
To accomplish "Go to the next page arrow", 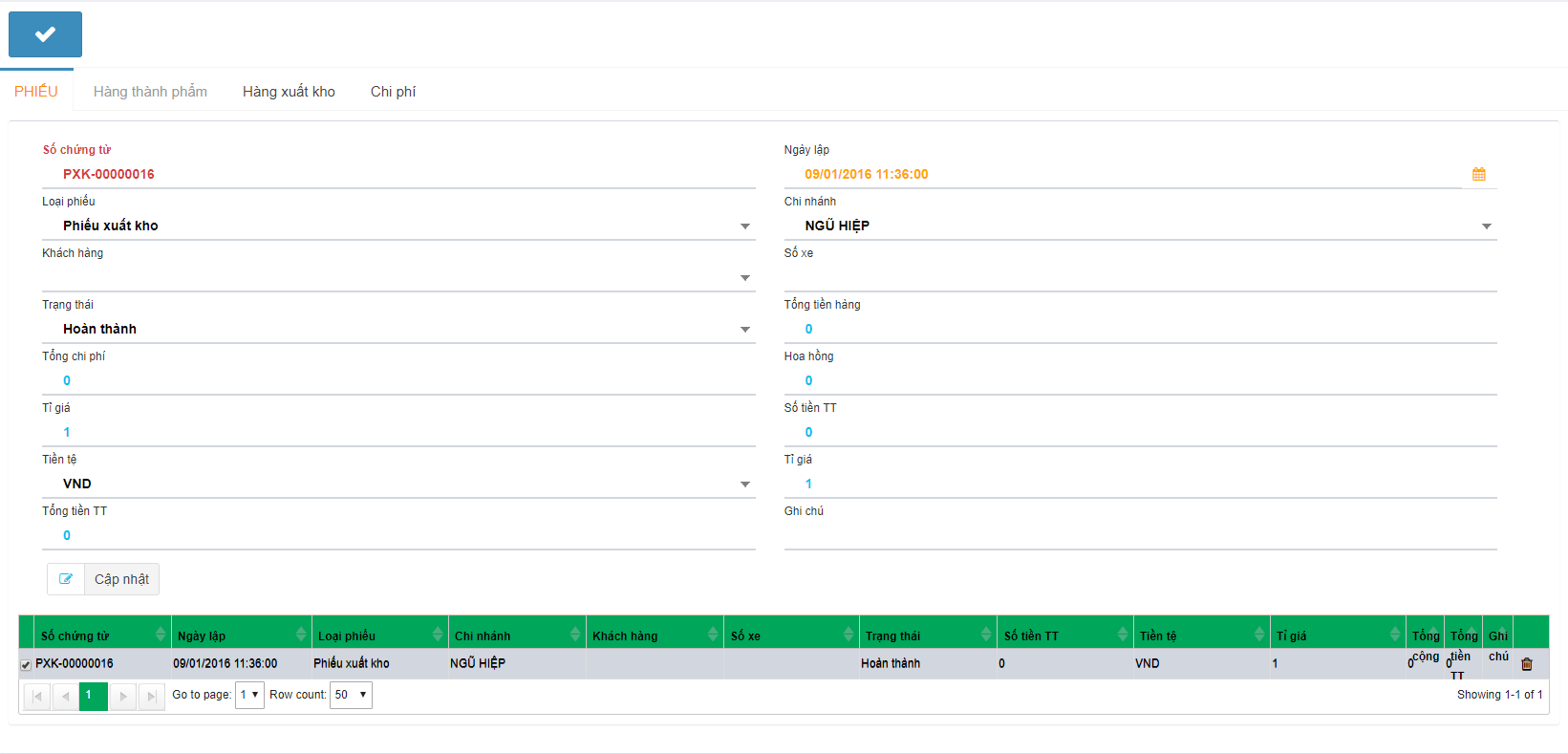I will pyautogui.click(x=122, y=696).
